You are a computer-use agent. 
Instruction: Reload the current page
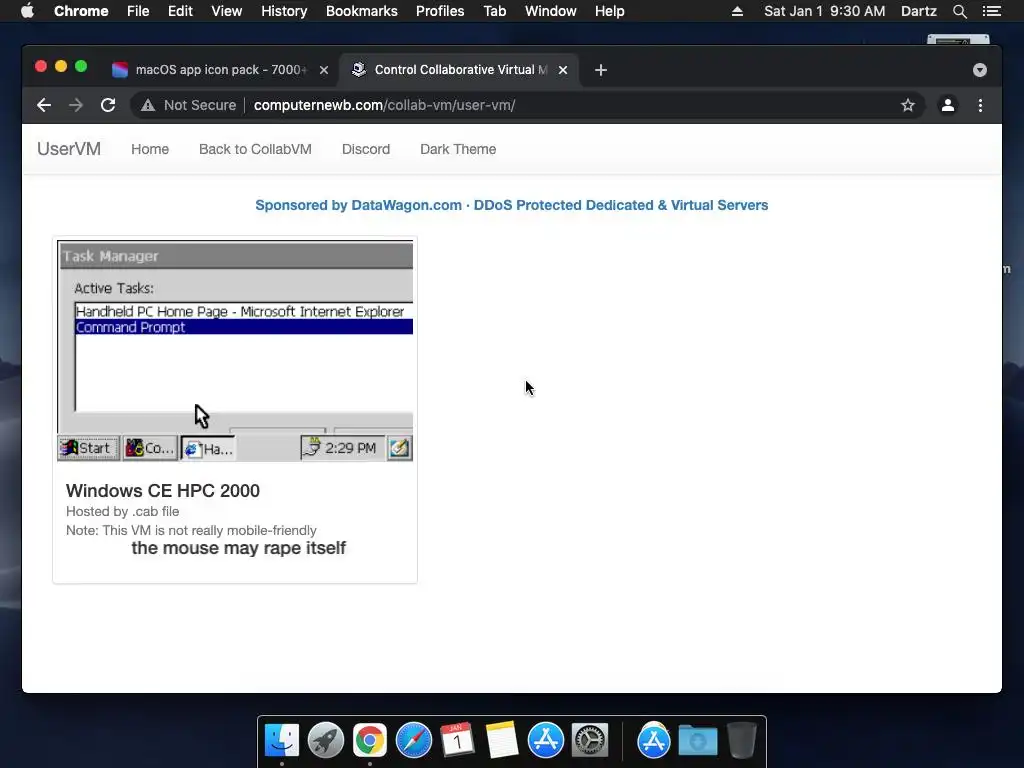click(108, 105)
